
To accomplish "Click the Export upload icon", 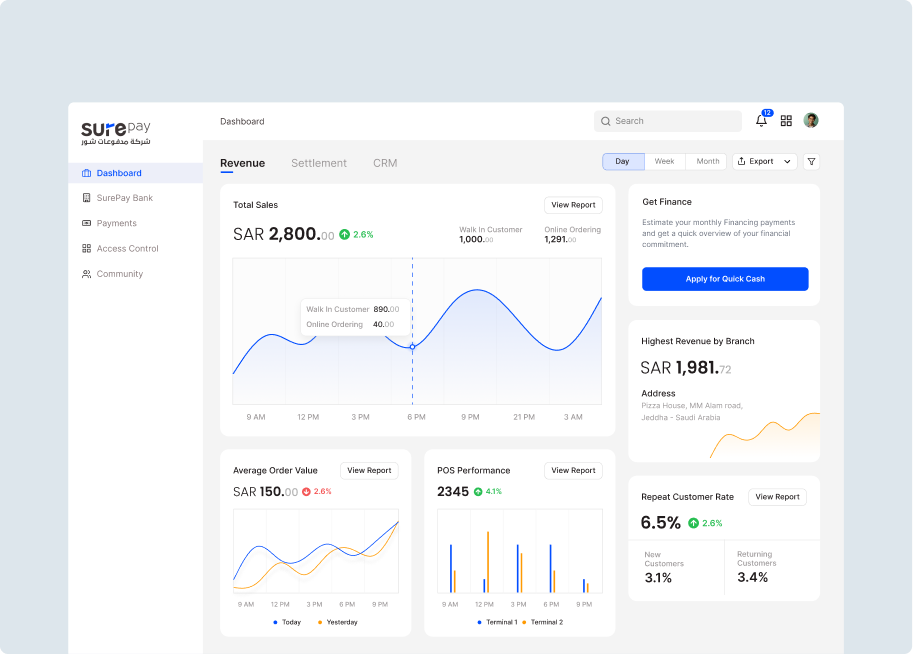I will click(741, 161).
